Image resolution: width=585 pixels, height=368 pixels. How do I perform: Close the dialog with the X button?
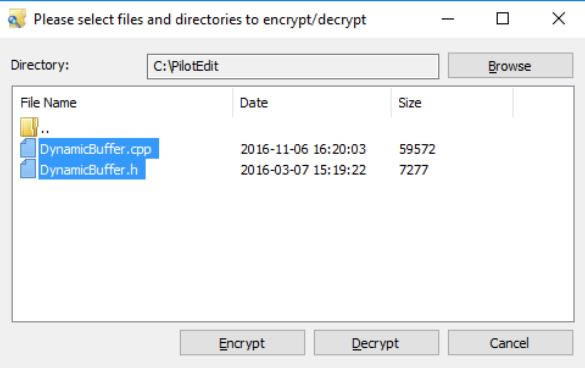click(559, 18)
